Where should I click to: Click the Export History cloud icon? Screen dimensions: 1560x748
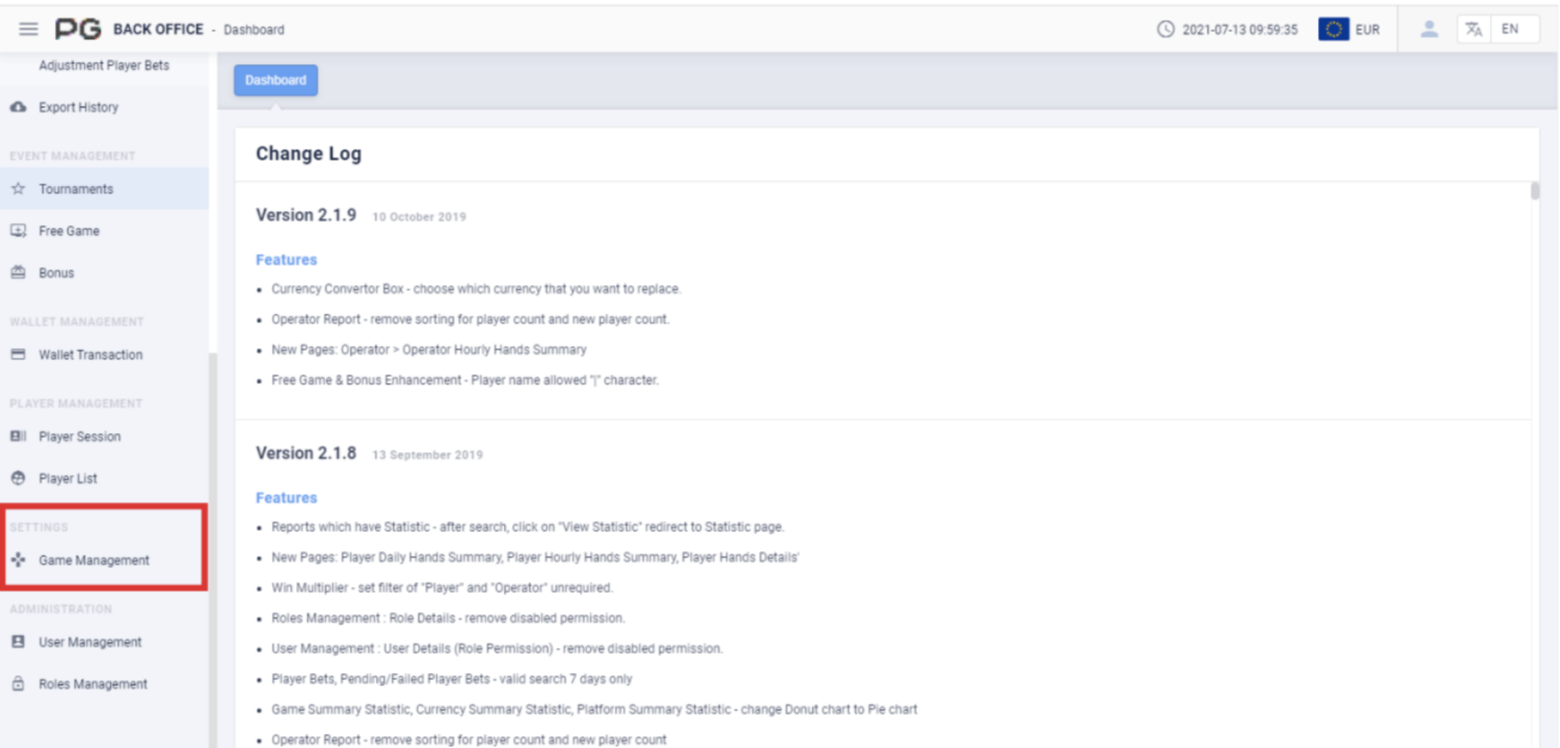coord(18,107)
